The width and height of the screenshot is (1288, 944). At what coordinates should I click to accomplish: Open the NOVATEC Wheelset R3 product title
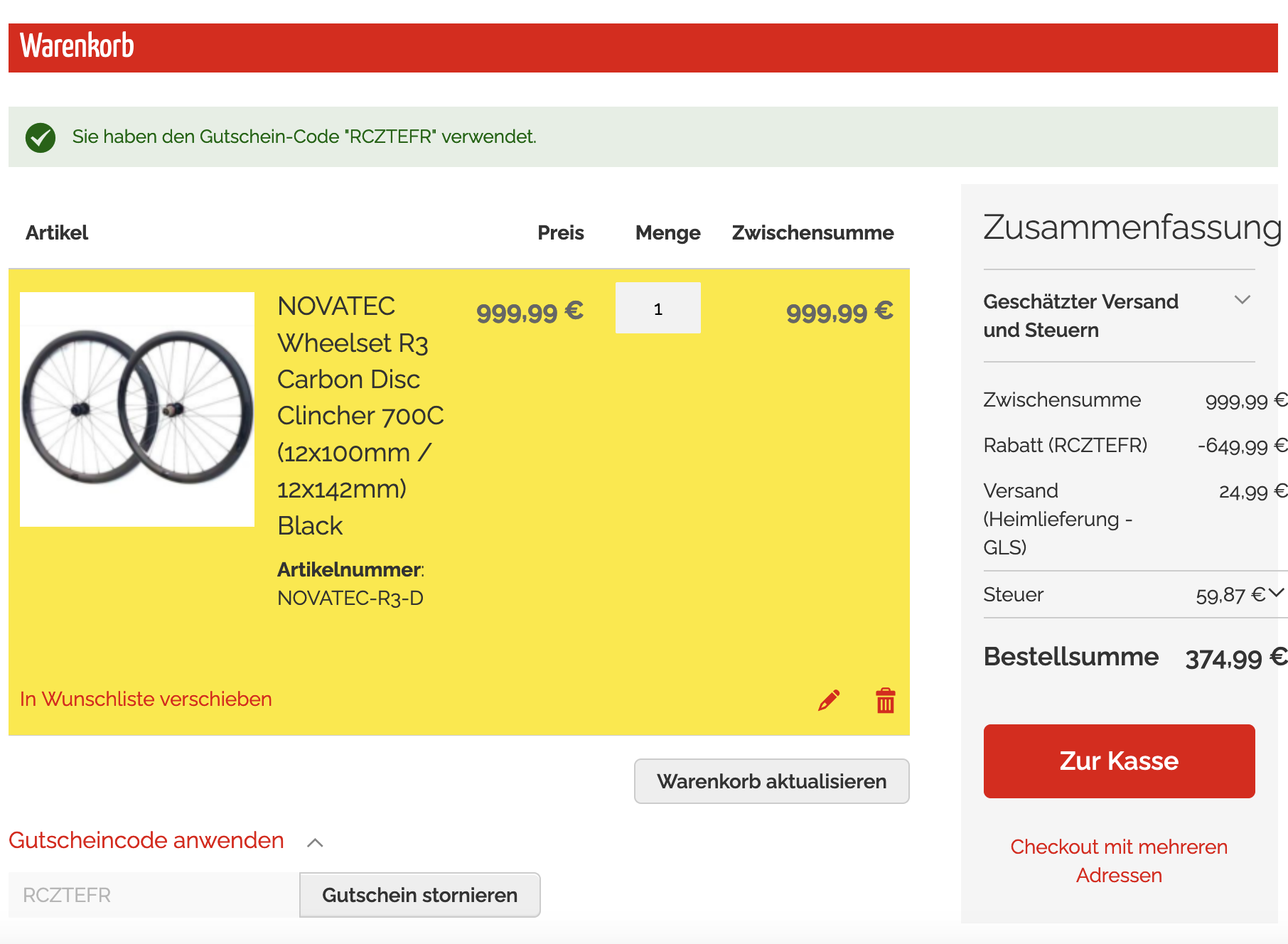[360, 416]
